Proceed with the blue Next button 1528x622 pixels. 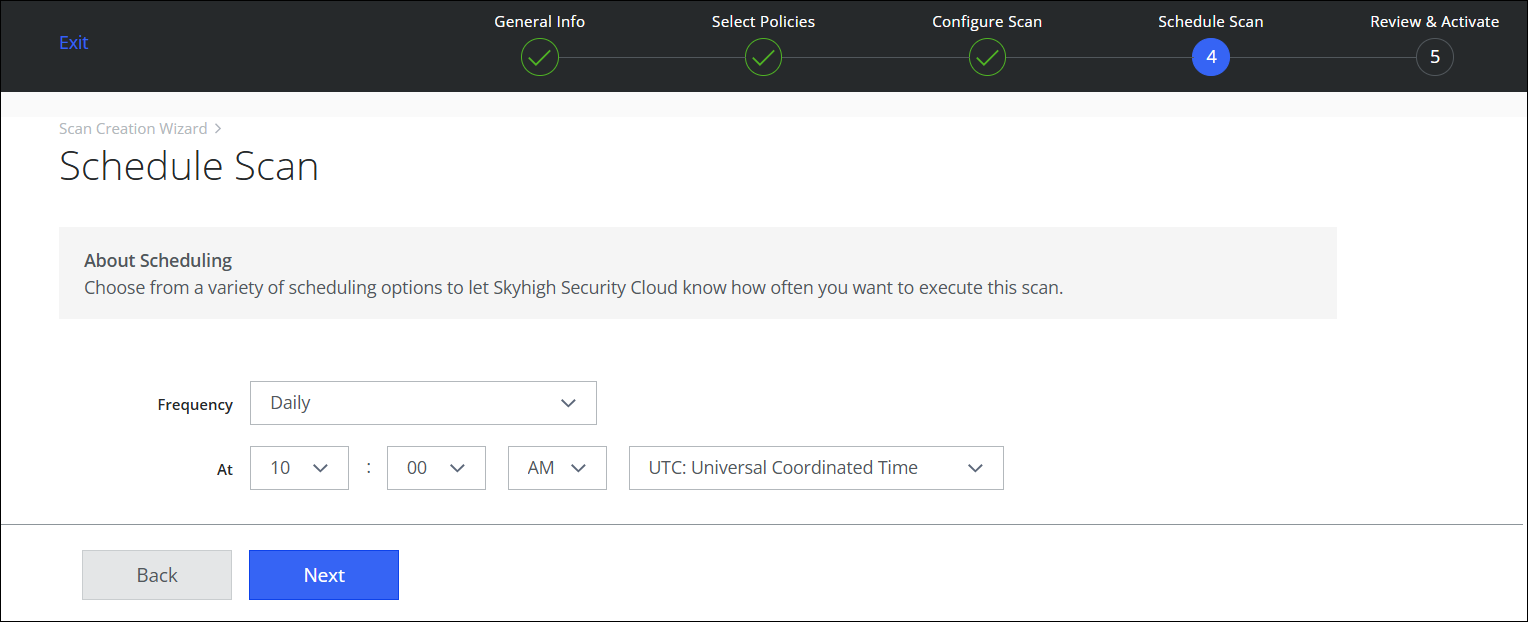(324, 575)
